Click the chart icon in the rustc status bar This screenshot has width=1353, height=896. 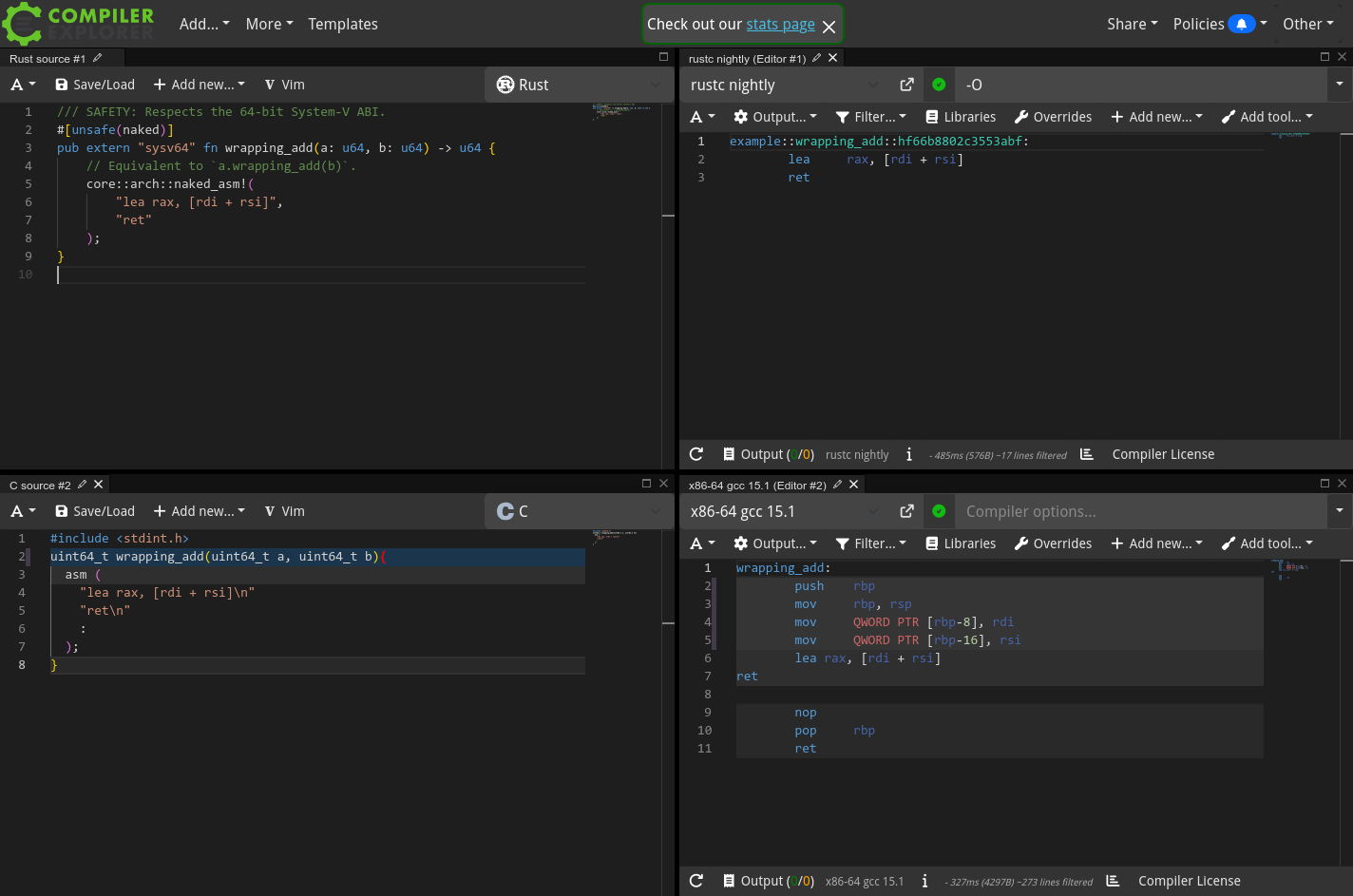tap(1087, 454)
